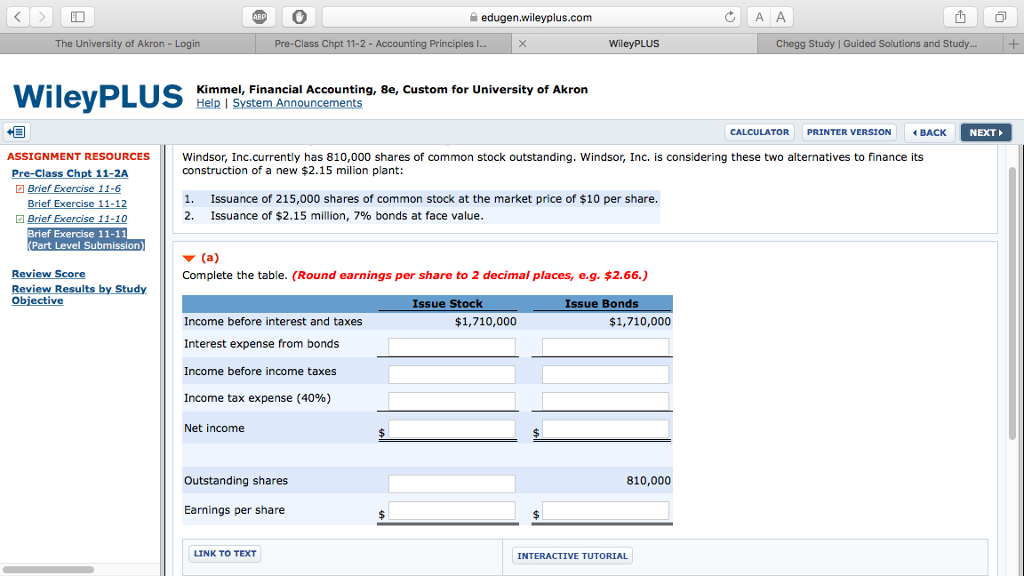Viewport: 1024px width, 576px height.
Task: Click Income before income taxes field, Issue Bonds
Action: click(x=605, y=374)
